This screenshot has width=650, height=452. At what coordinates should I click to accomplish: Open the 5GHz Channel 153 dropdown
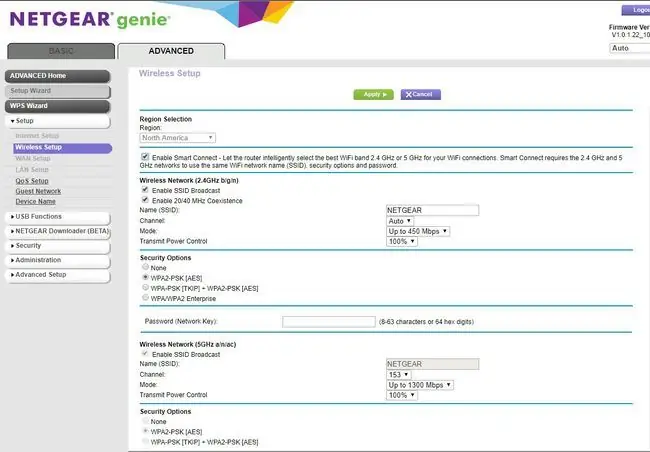(398, 375)
